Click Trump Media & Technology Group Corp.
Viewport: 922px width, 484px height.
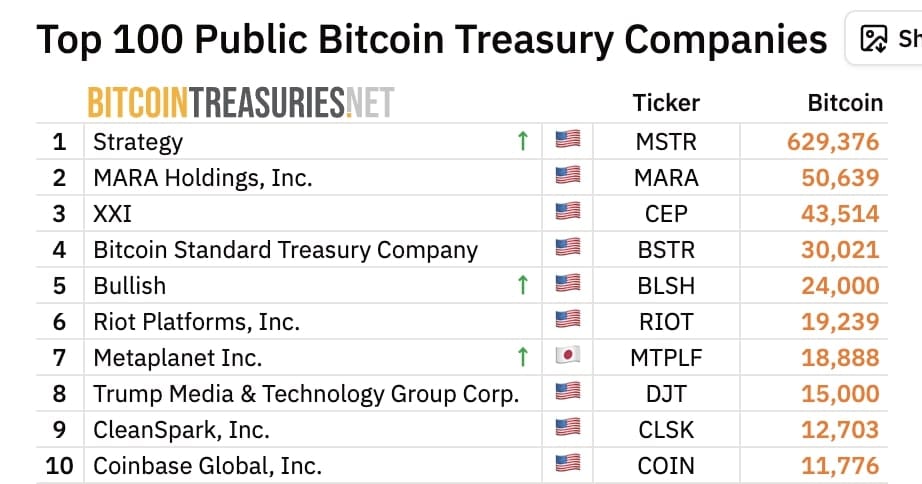tap(306, 393)
